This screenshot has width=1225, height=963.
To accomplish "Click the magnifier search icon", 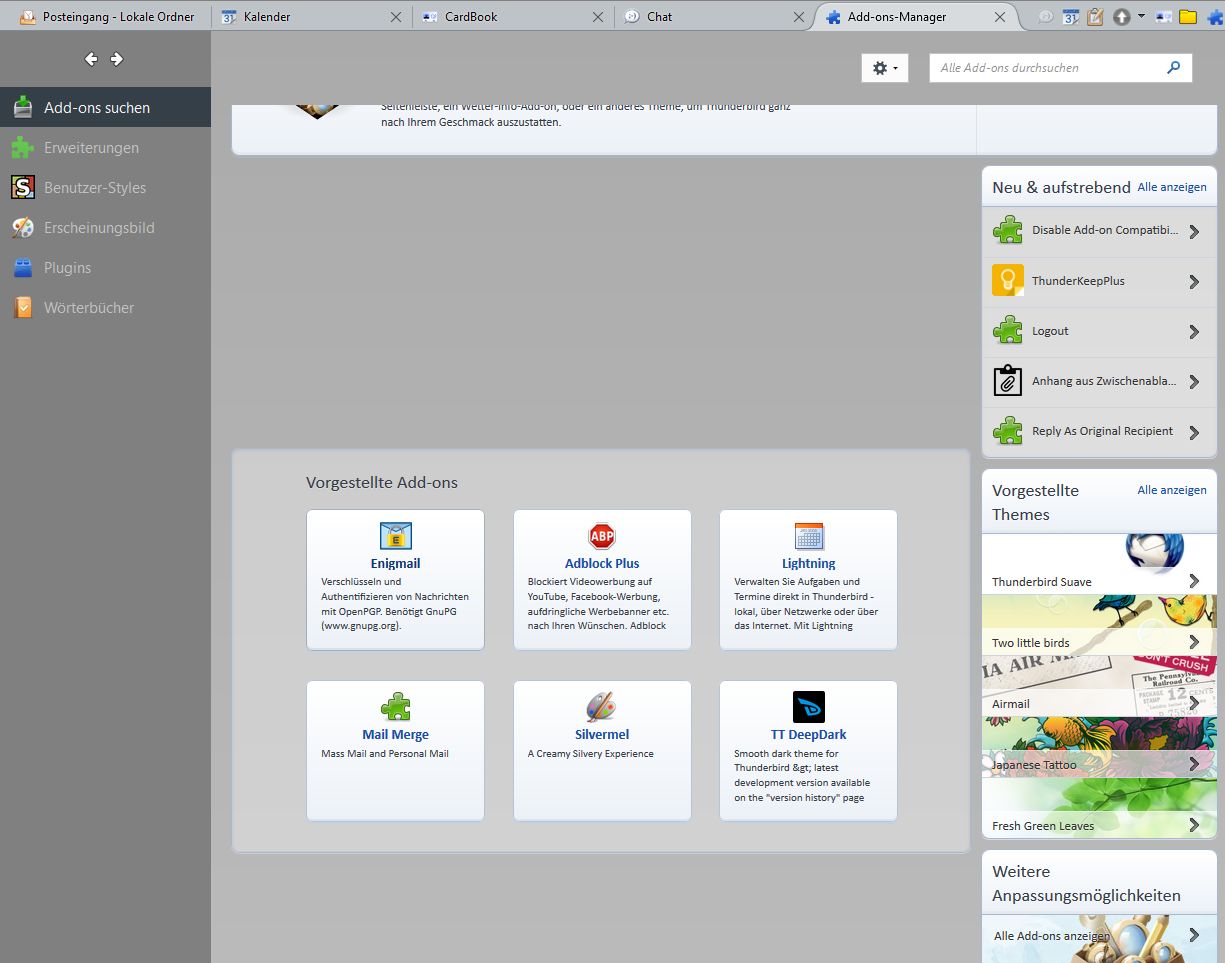I will (x=1174, y=68).
